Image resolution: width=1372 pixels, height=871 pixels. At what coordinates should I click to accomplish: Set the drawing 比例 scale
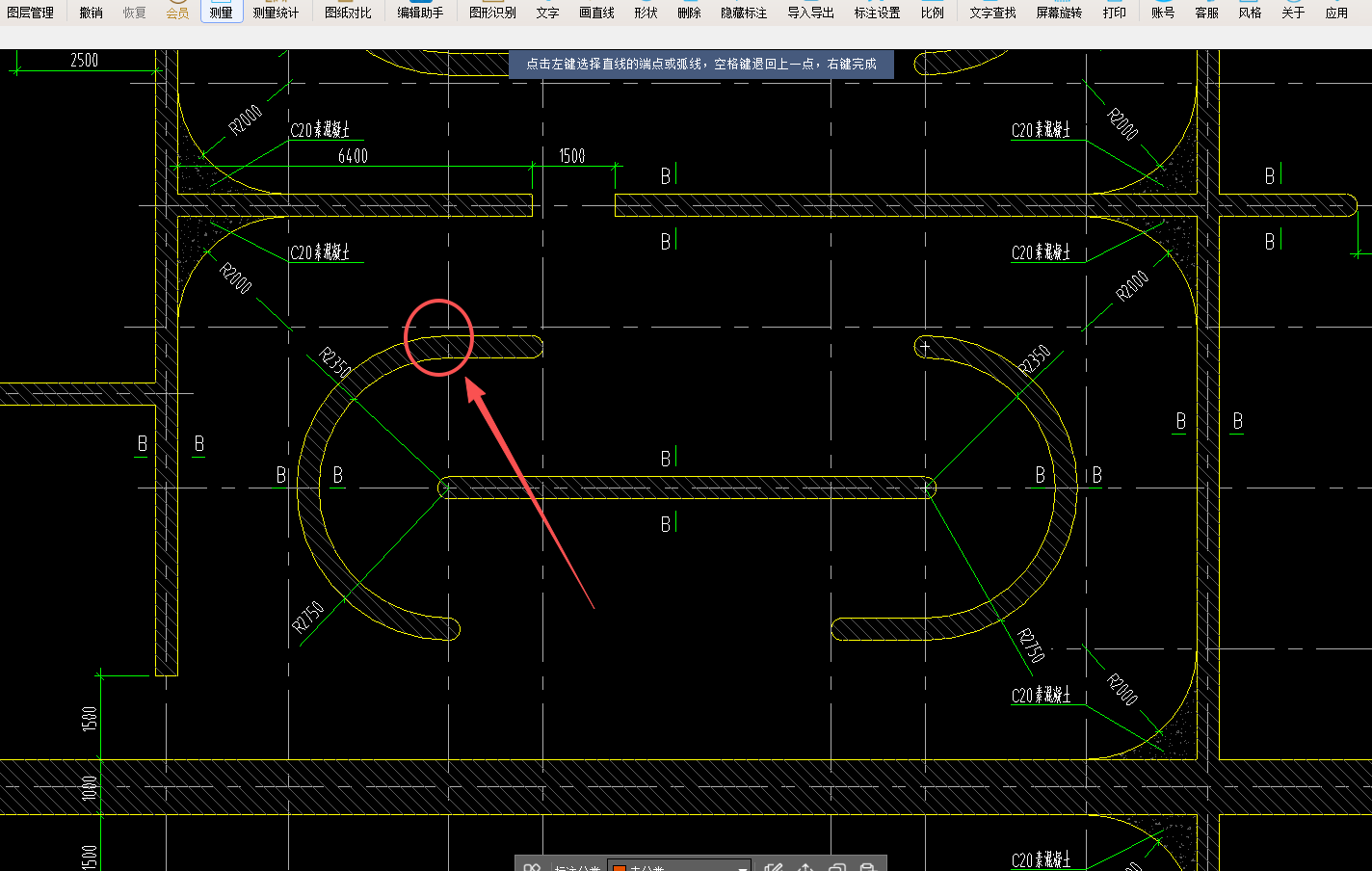(932, 13)
